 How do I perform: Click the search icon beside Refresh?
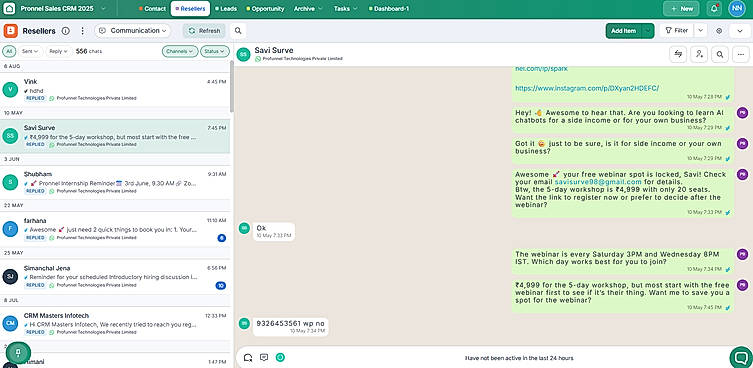pos(238,31)
